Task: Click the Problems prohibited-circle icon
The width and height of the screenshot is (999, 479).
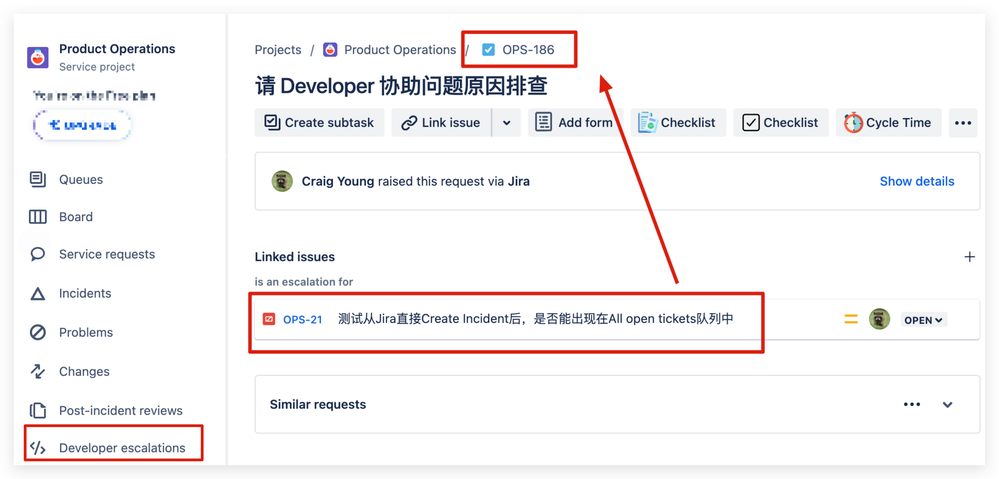Action: tap(38, 332)
